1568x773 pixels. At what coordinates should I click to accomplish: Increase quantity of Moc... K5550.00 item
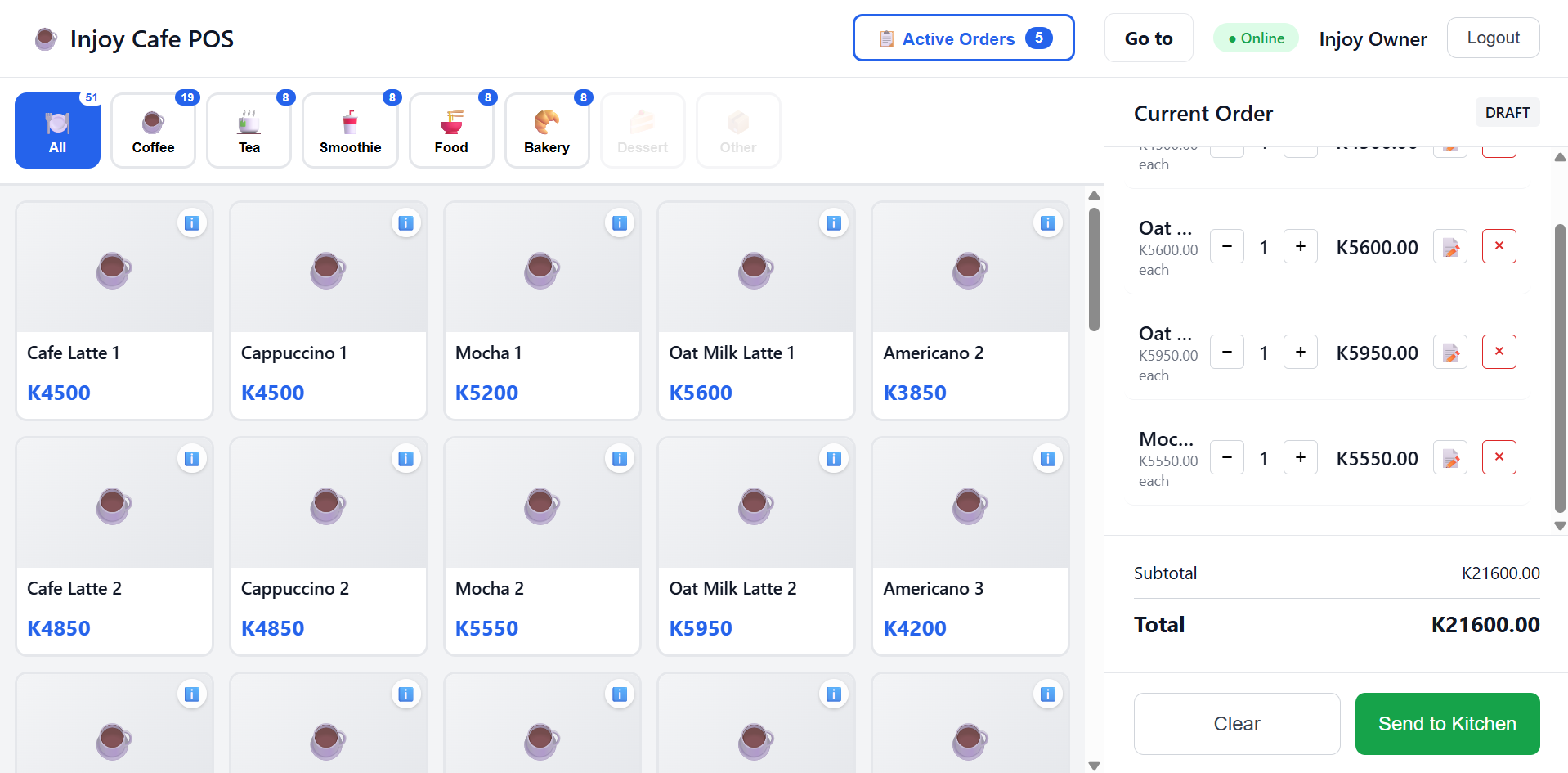[1301, 457]
